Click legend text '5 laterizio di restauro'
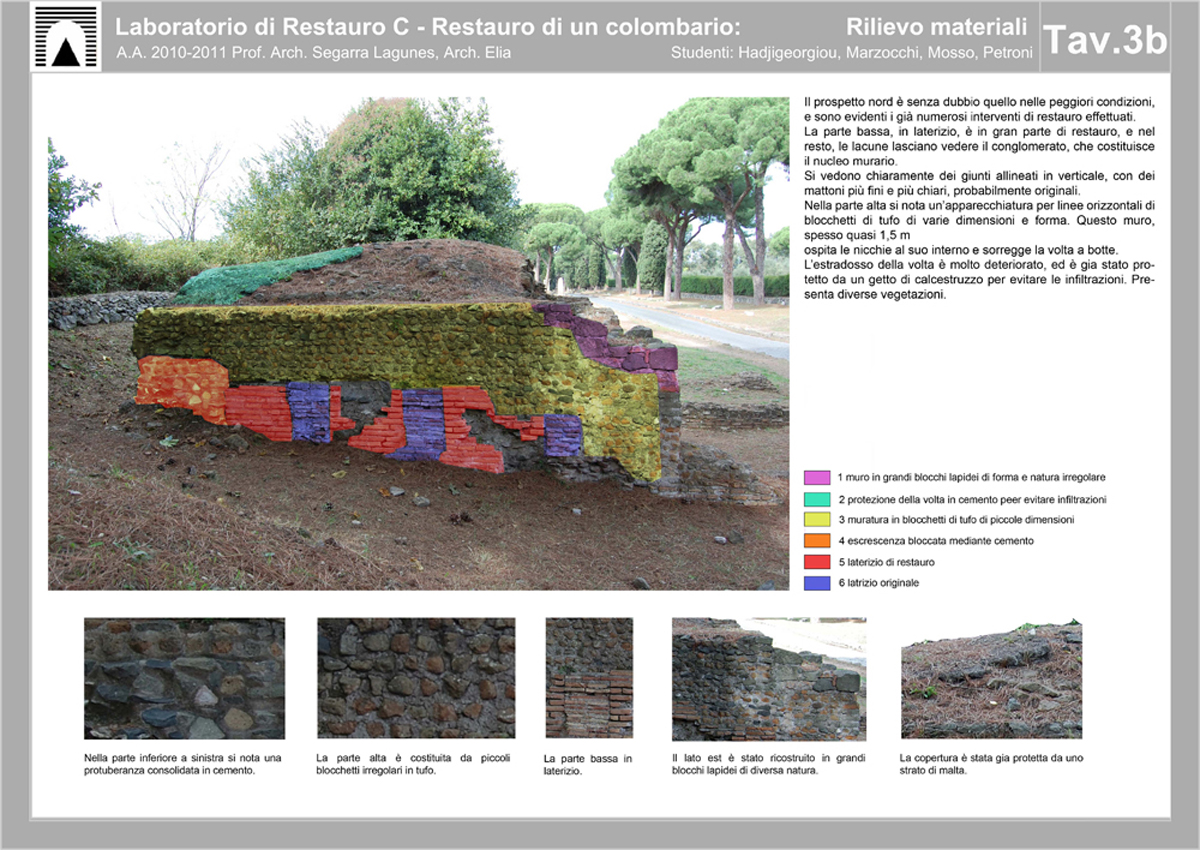Screen dimensions: 1200x850 tap(887, 562)
